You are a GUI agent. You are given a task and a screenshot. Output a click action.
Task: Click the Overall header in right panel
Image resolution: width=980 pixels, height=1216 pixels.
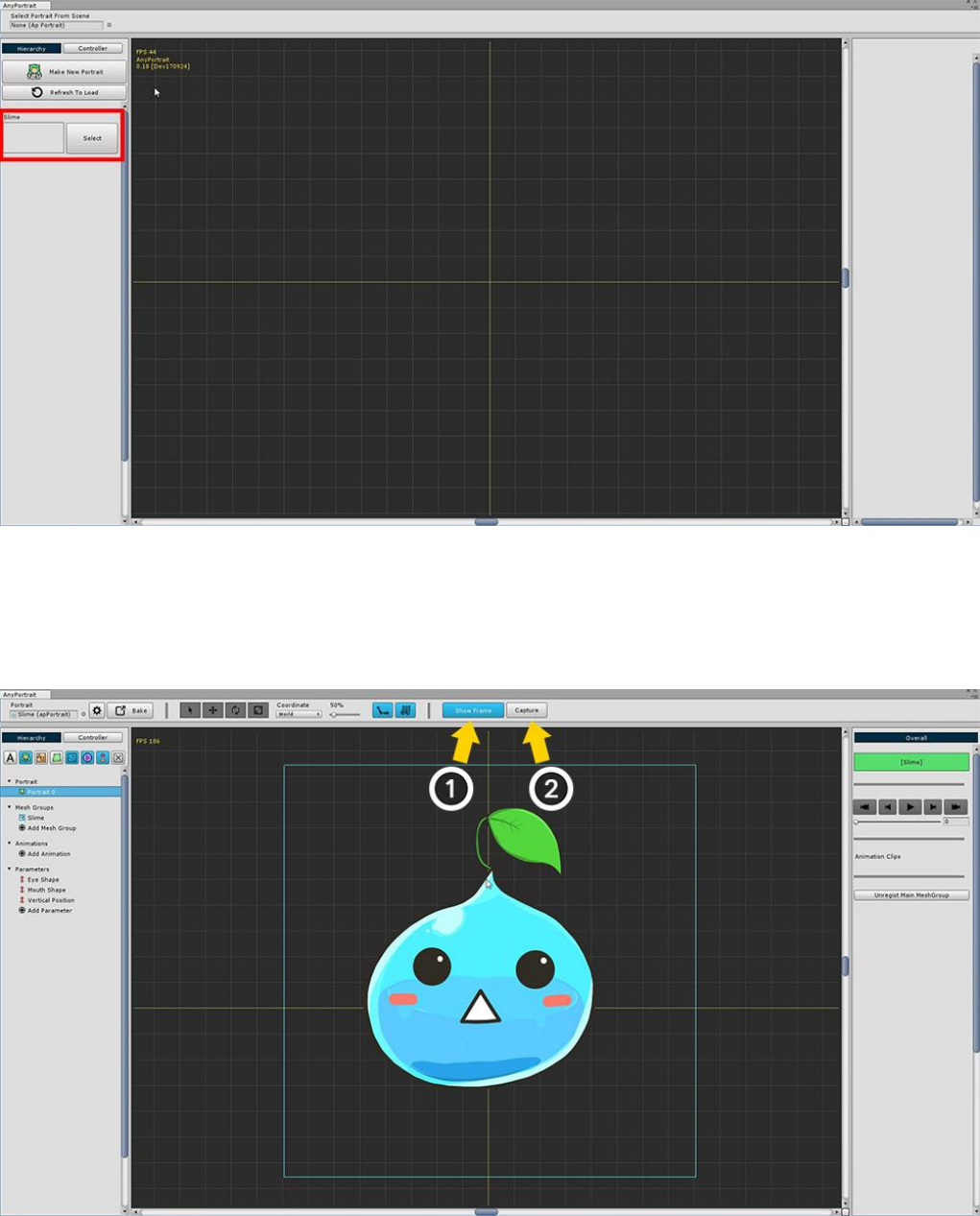tap(916, 738)
